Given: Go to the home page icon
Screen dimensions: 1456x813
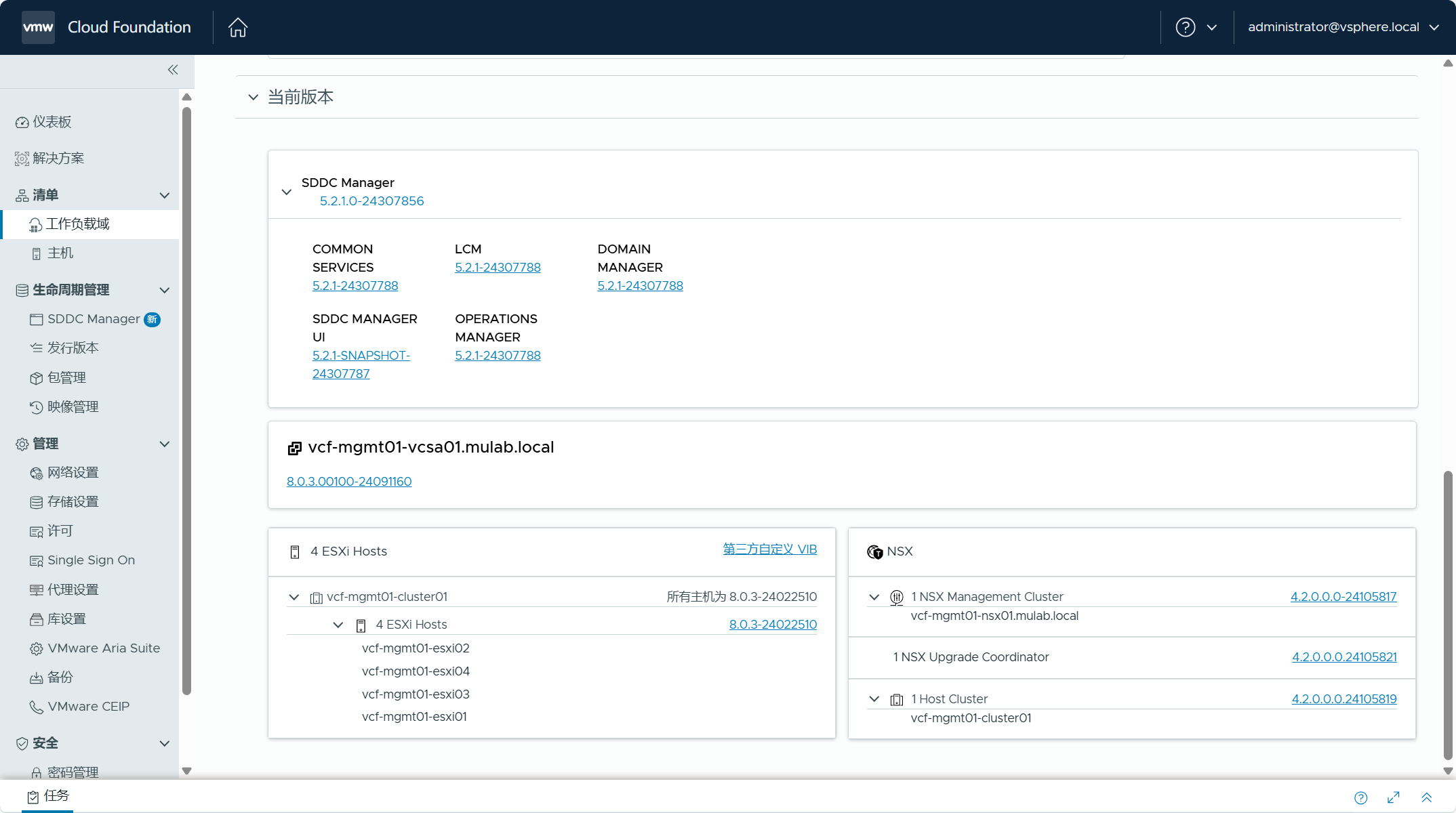Looking at the screenshot, I should coord(238,27).
